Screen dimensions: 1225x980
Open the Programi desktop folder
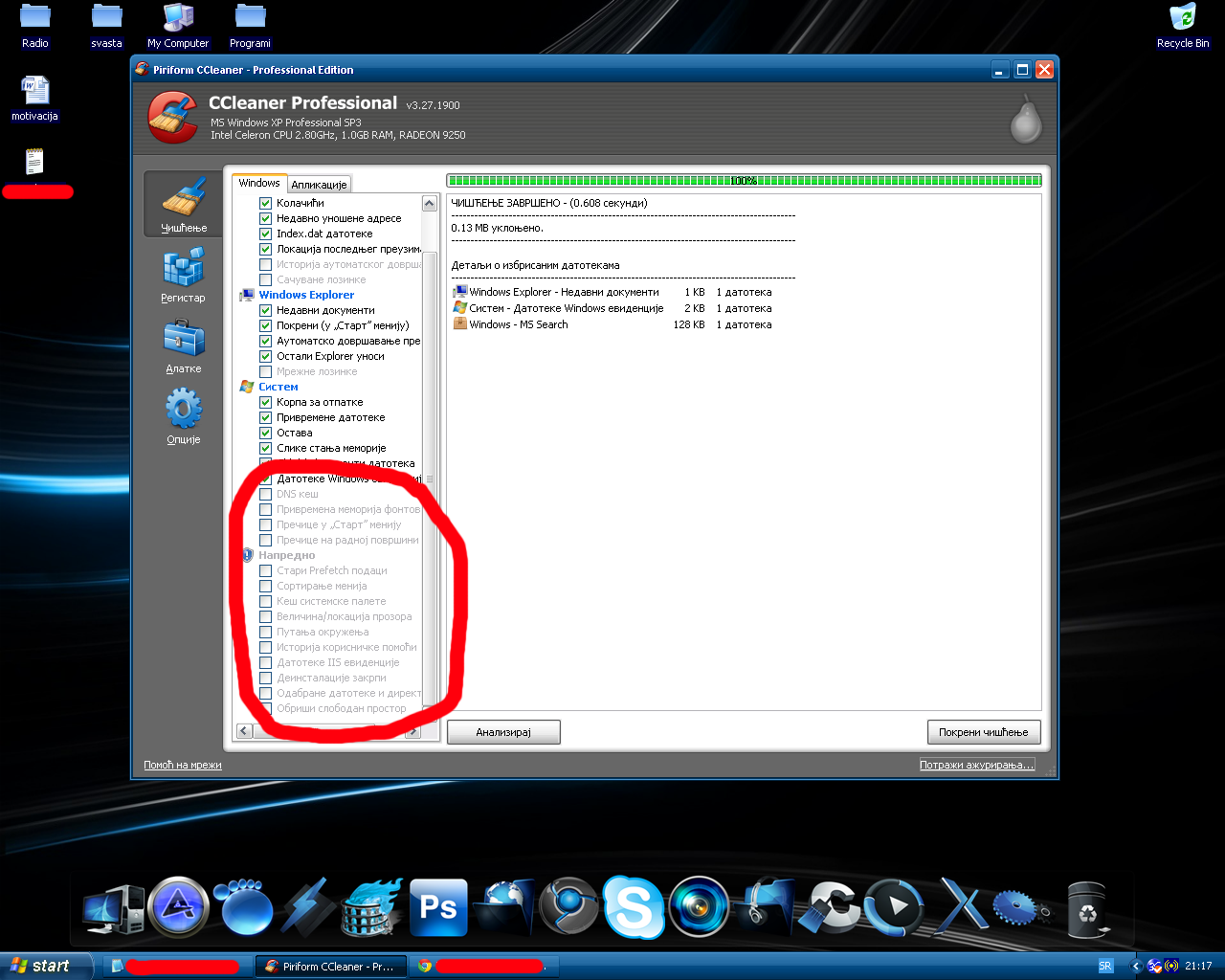pos(250,26)
